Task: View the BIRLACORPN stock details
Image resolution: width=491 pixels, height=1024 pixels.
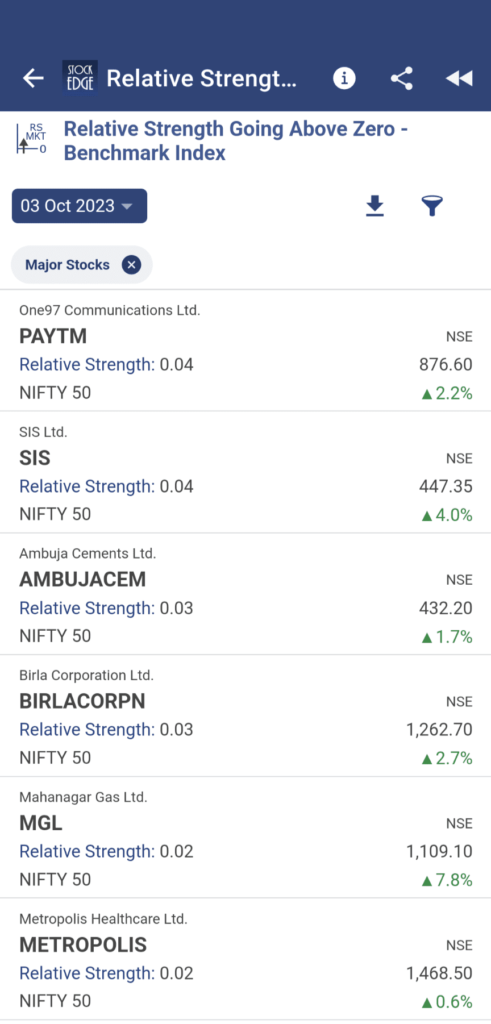Action: coord(246,716)
